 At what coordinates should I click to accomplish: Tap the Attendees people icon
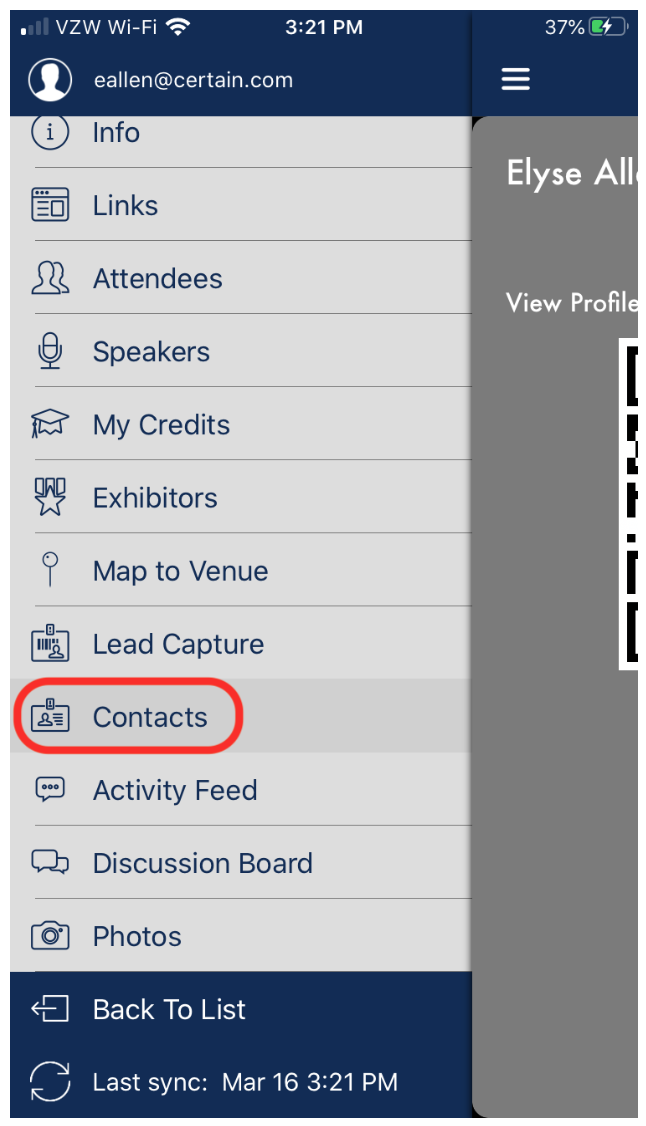click(x=50, y=278)
